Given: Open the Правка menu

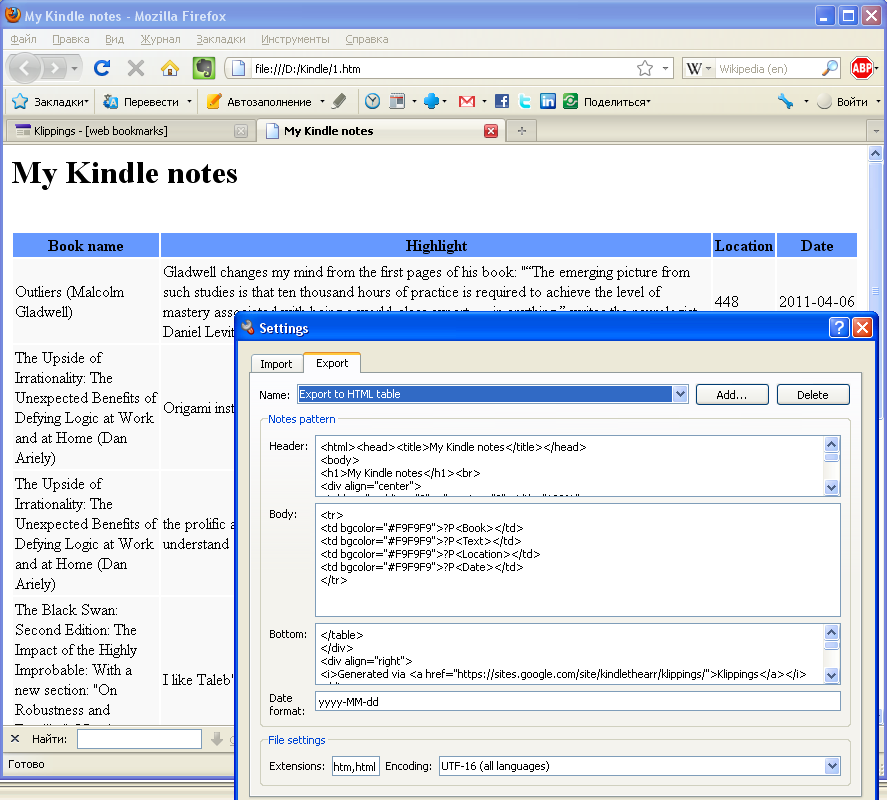Looking at the screenshot, I should coord(71,39).
